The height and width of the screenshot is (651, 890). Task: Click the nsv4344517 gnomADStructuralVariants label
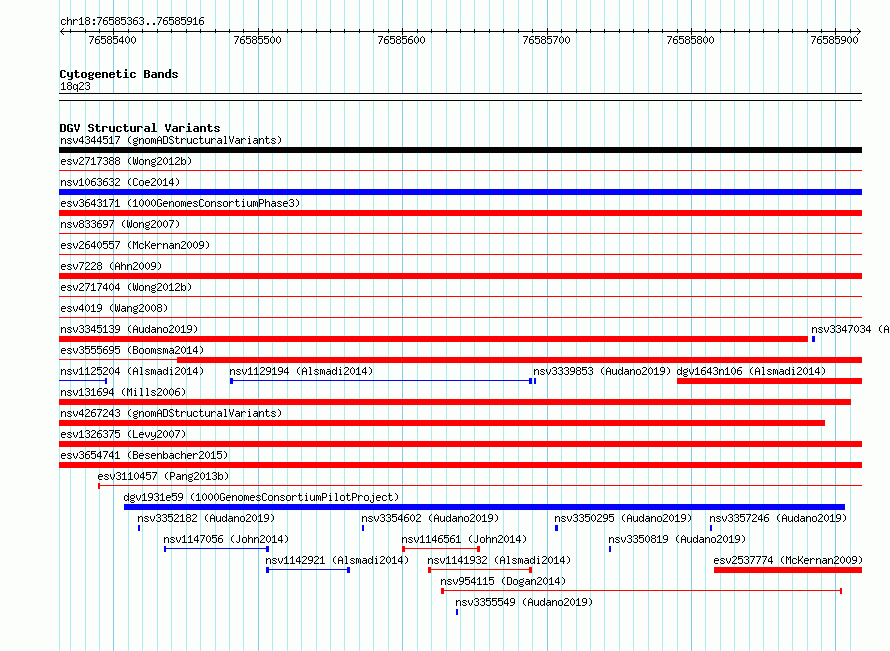click(171, 140)
